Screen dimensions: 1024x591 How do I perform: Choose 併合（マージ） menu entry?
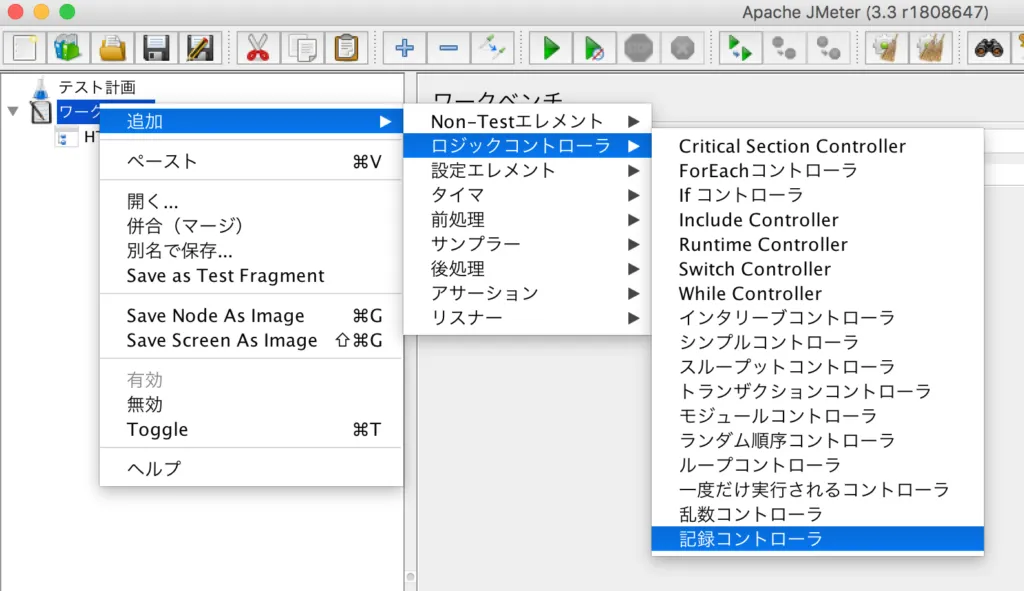click(x=251, y=226)
